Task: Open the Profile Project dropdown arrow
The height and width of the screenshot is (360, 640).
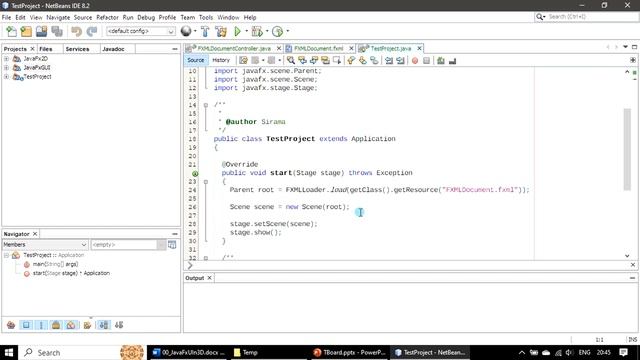Action: (x=287, y=31)
